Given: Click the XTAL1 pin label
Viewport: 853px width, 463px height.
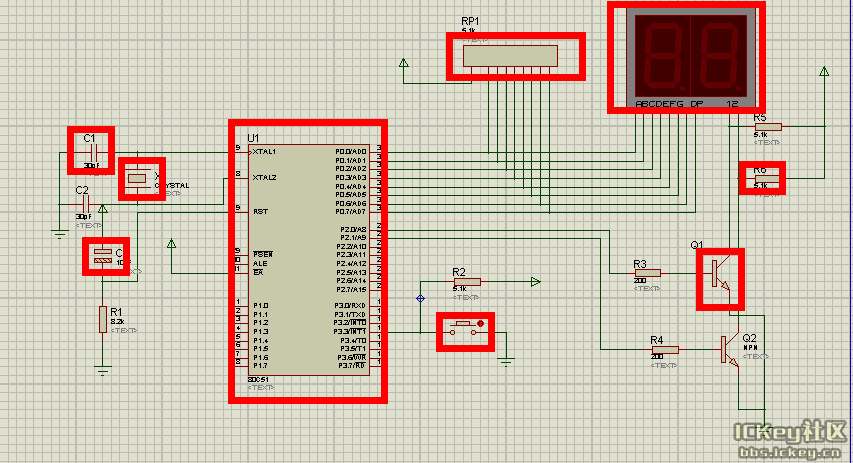Looking at the screenshot, I should pyautogui.click(x=264, y=152).
